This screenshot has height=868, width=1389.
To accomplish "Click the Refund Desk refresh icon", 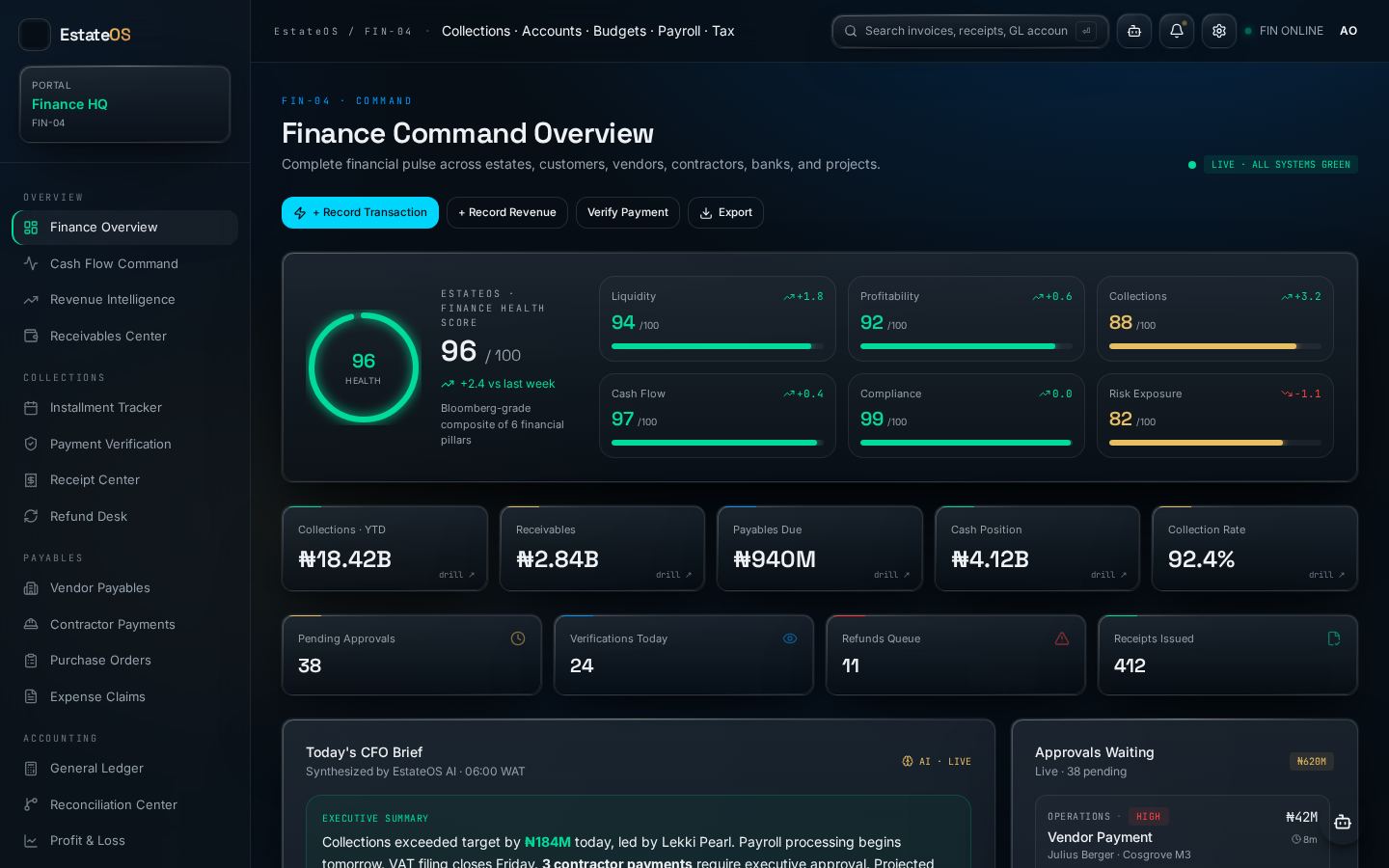I will (x=31, y=516).
